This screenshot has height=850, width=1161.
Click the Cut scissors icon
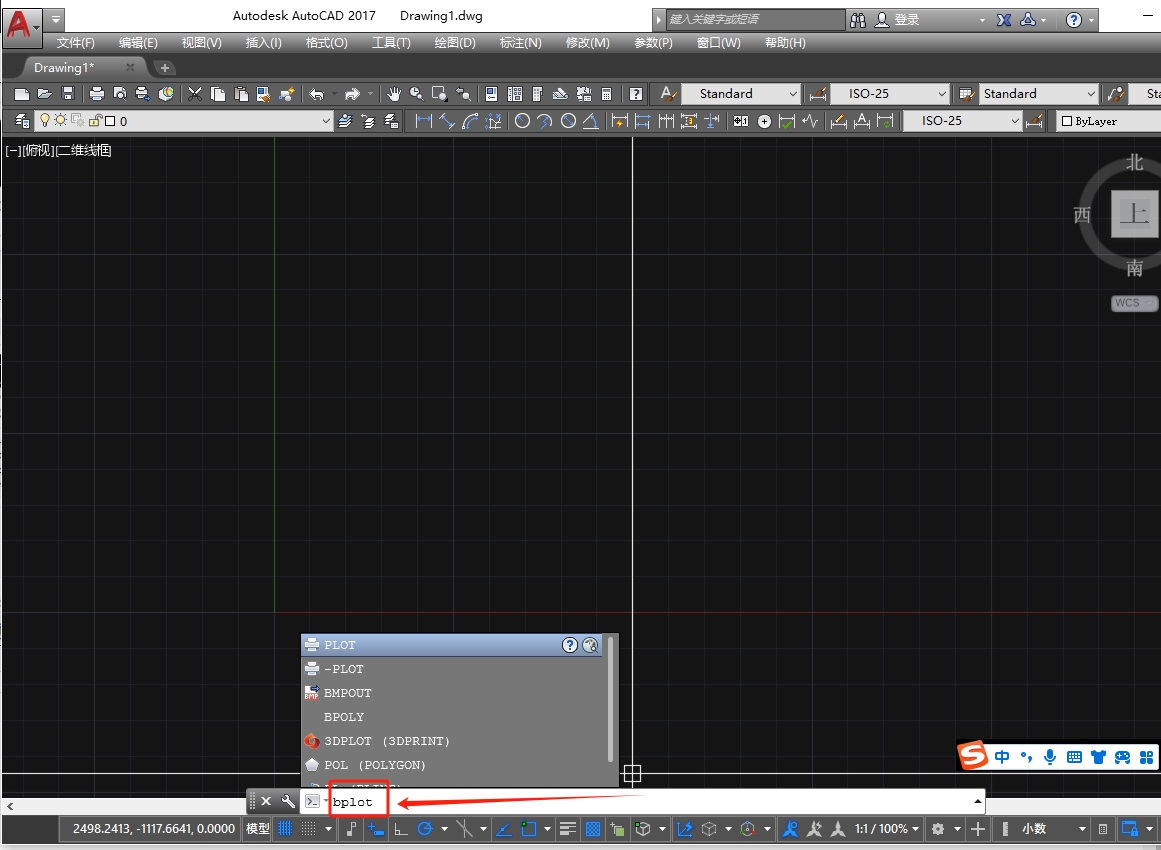(195, 94)
